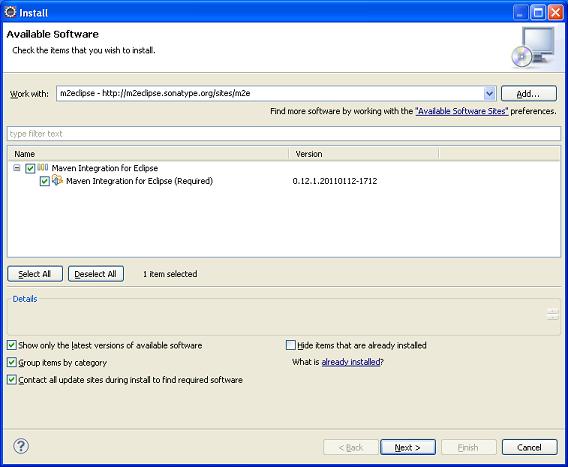Sort list by the Name column header
This screenshot has height=467, width=568.
[x=148, y=154]
